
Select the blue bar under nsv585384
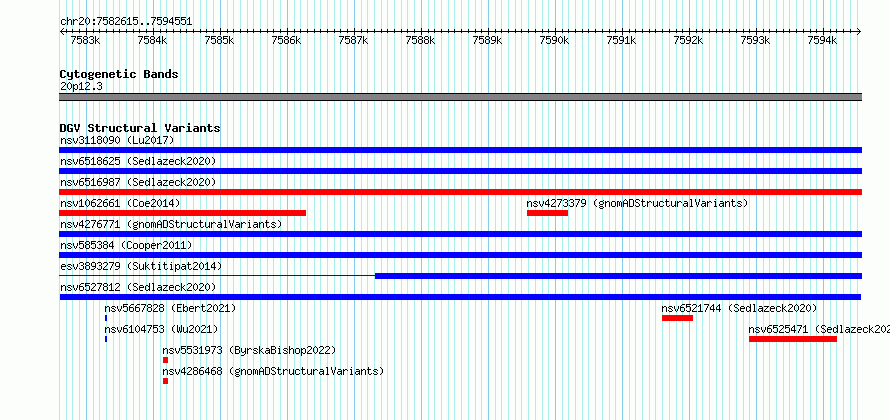pos(460,255)
